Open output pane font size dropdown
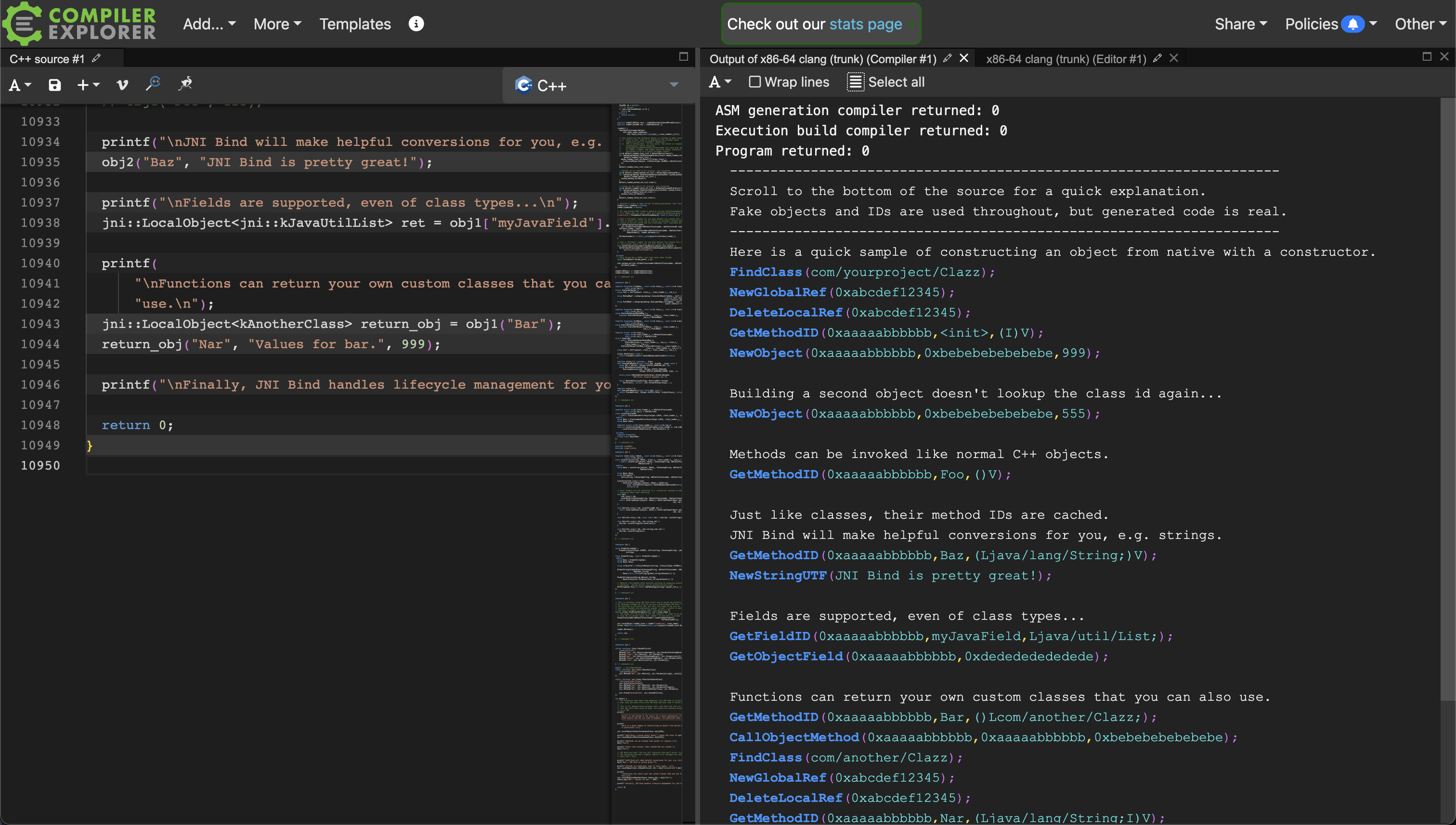The image size is (1456, 825). pos(720,82)
